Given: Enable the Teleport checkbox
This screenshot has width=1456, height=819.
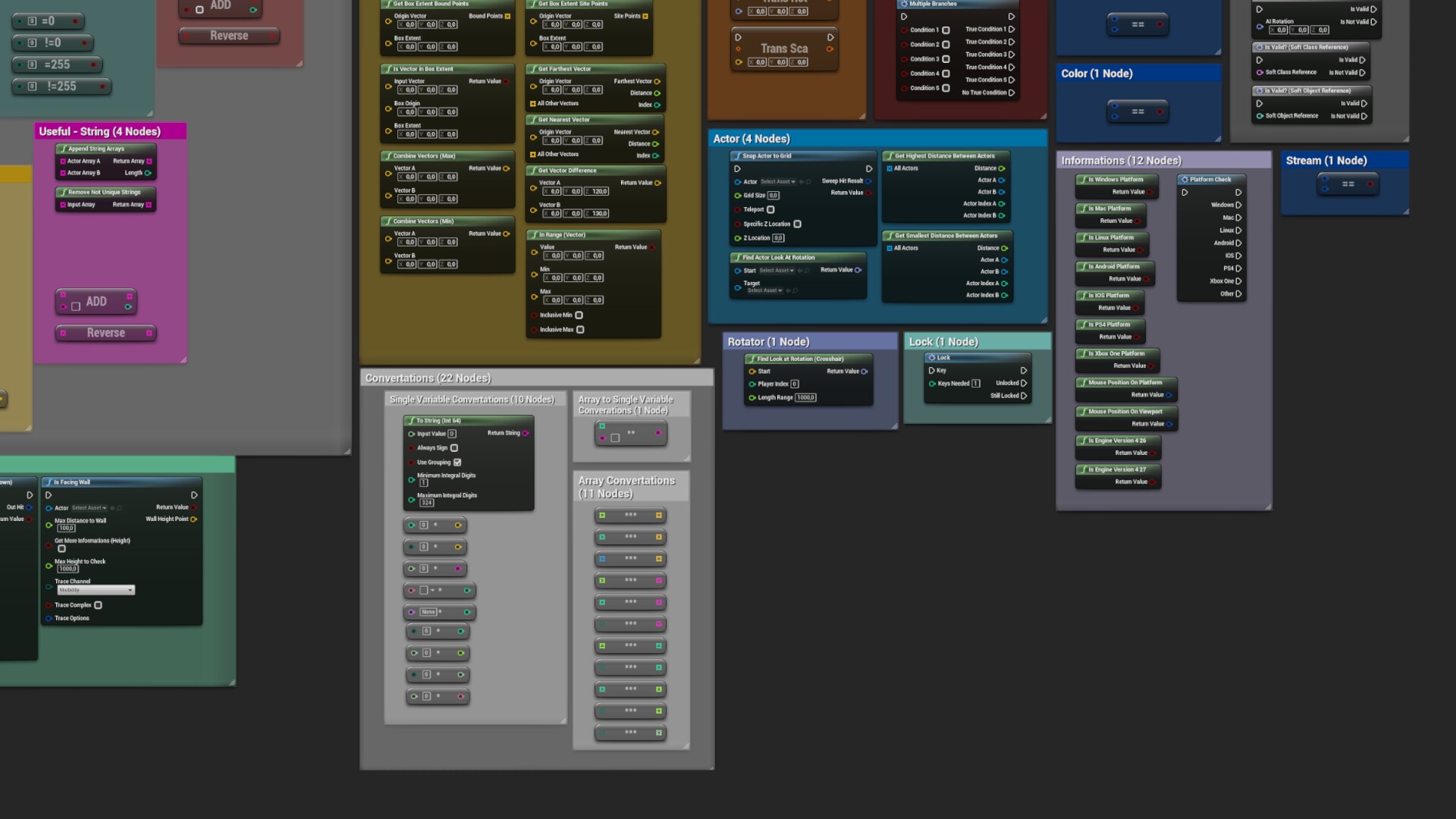Looking at the screenshot, I should tap(770, 210).
